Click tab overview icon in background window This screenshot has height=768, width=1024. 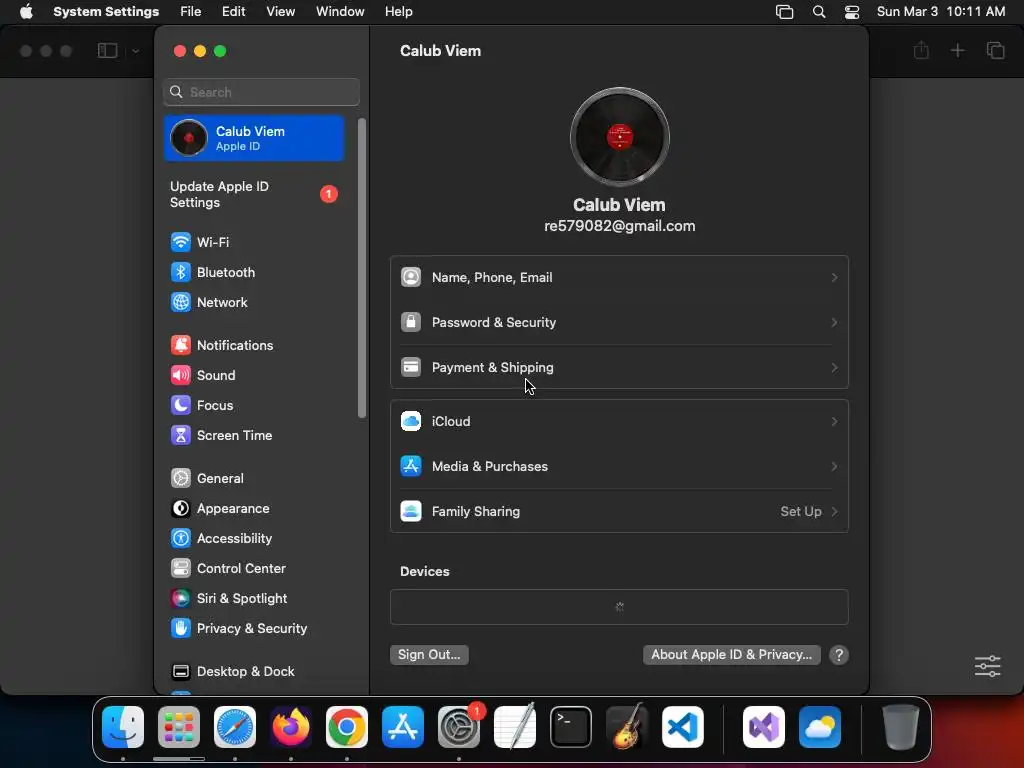tap(995, 51)
